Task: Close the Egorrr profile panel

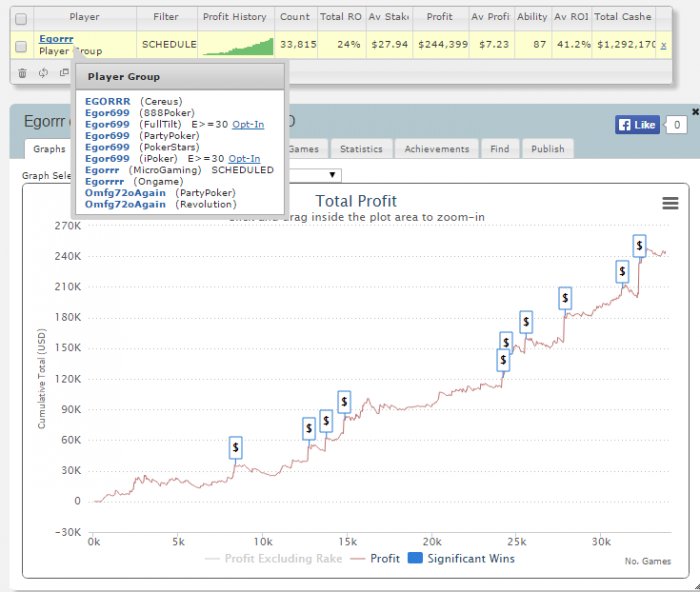Action: (x=695, y=112)
